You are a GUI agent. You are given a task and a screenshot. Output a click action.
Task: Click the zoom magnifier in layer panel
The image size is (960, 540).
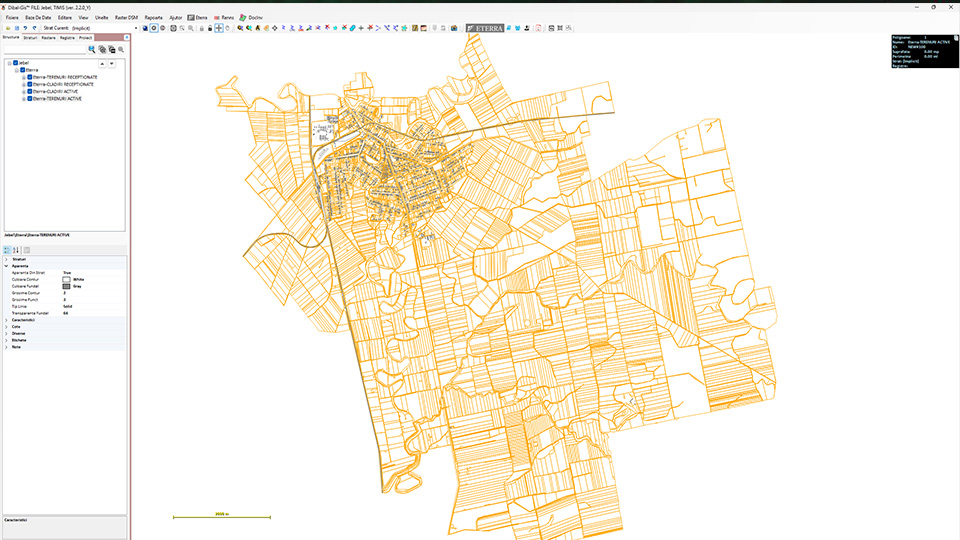121,49
